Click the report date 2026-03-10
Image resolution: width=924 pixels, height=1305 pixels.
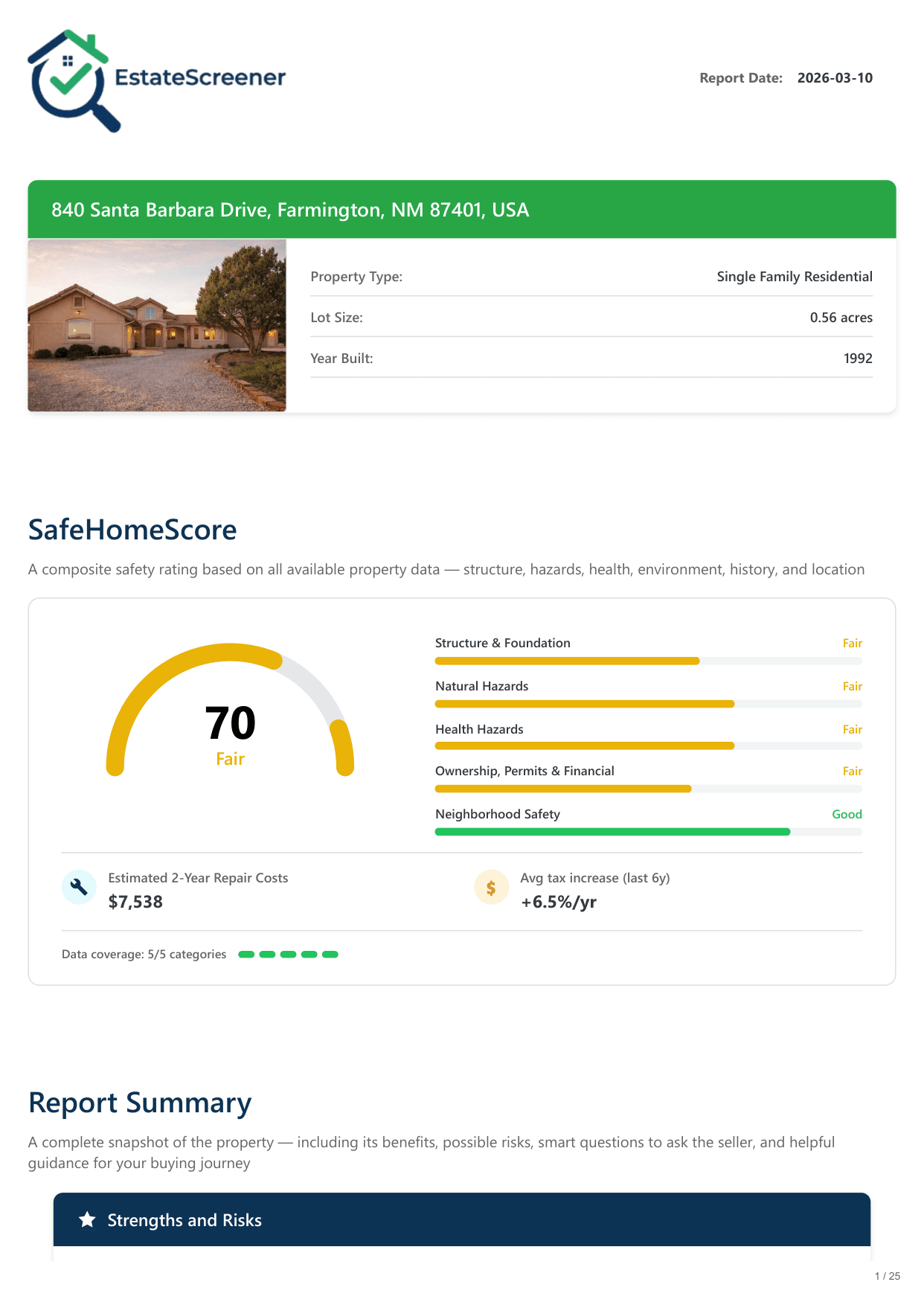(835, 78)
